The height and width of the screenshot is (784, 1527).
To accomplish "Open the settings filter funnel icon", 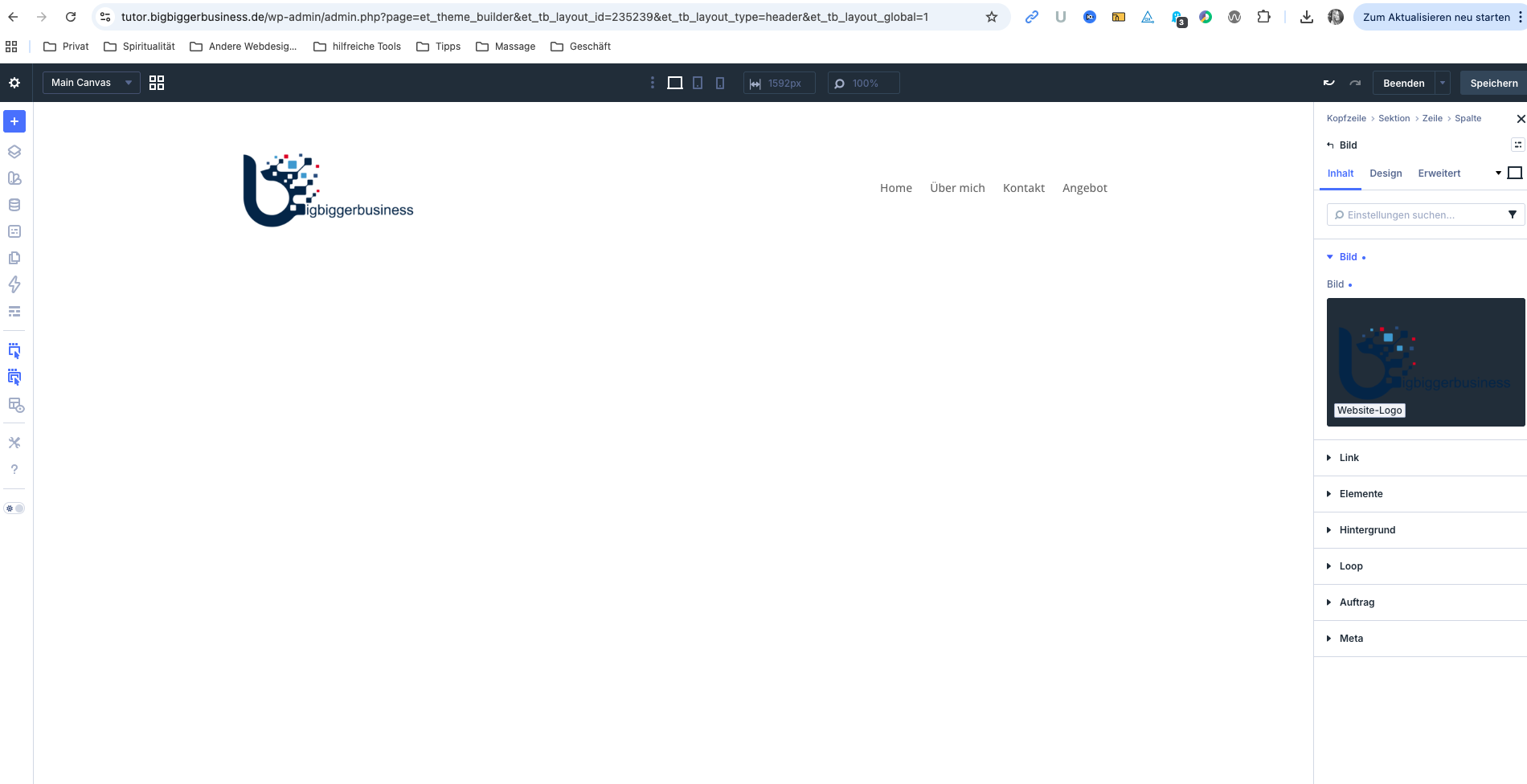I will tap(1513, 214).
